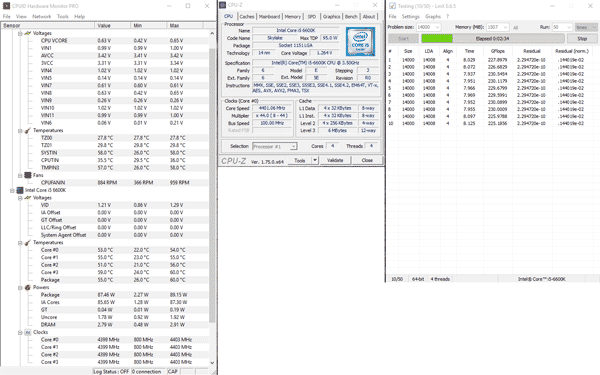Open the Tools menu in HWMonitor PRO
The image size is (600, 375).
[63, 16]
